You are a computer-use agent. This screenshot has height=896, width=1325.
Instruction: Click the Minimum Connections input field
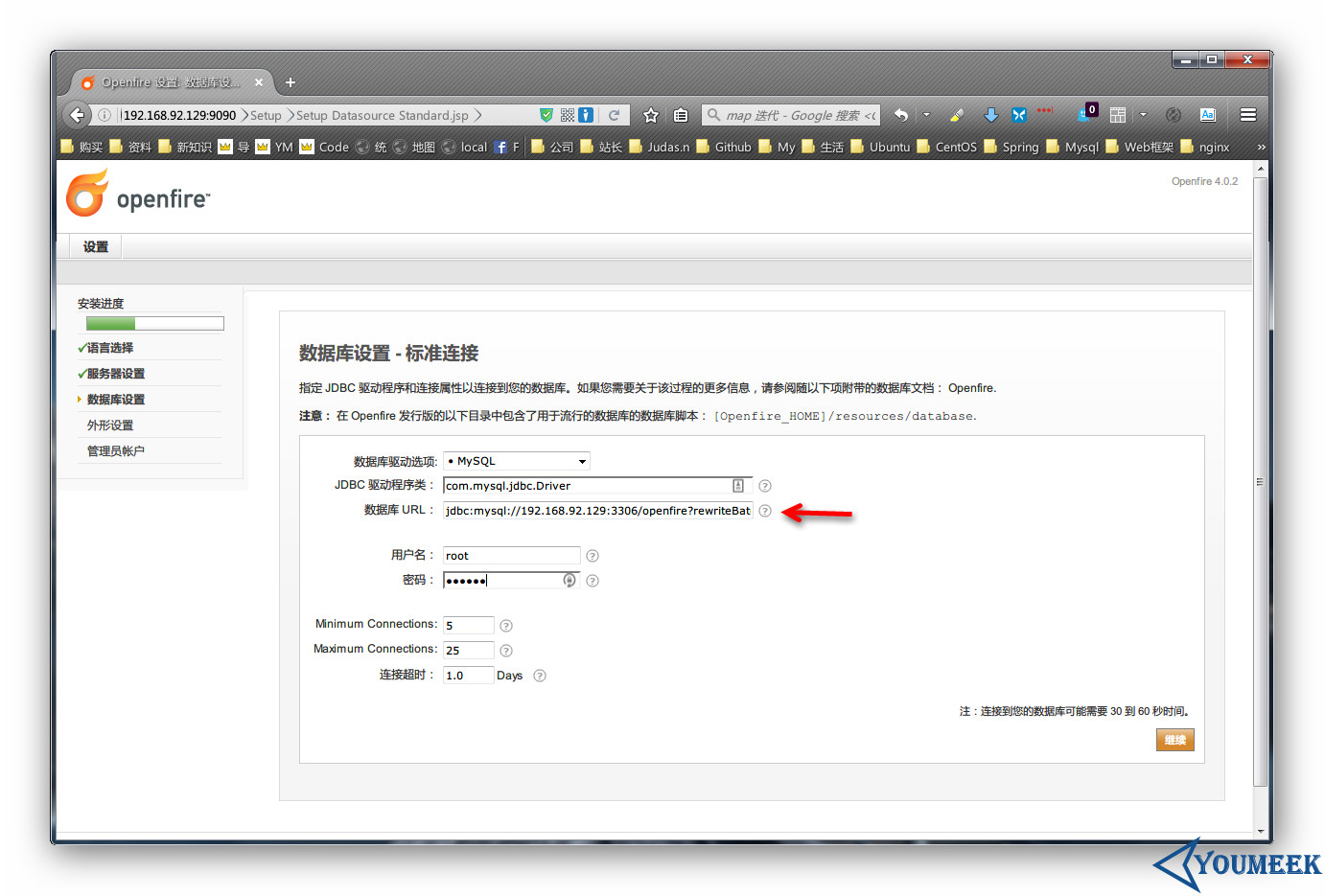[x=468, y=626]
